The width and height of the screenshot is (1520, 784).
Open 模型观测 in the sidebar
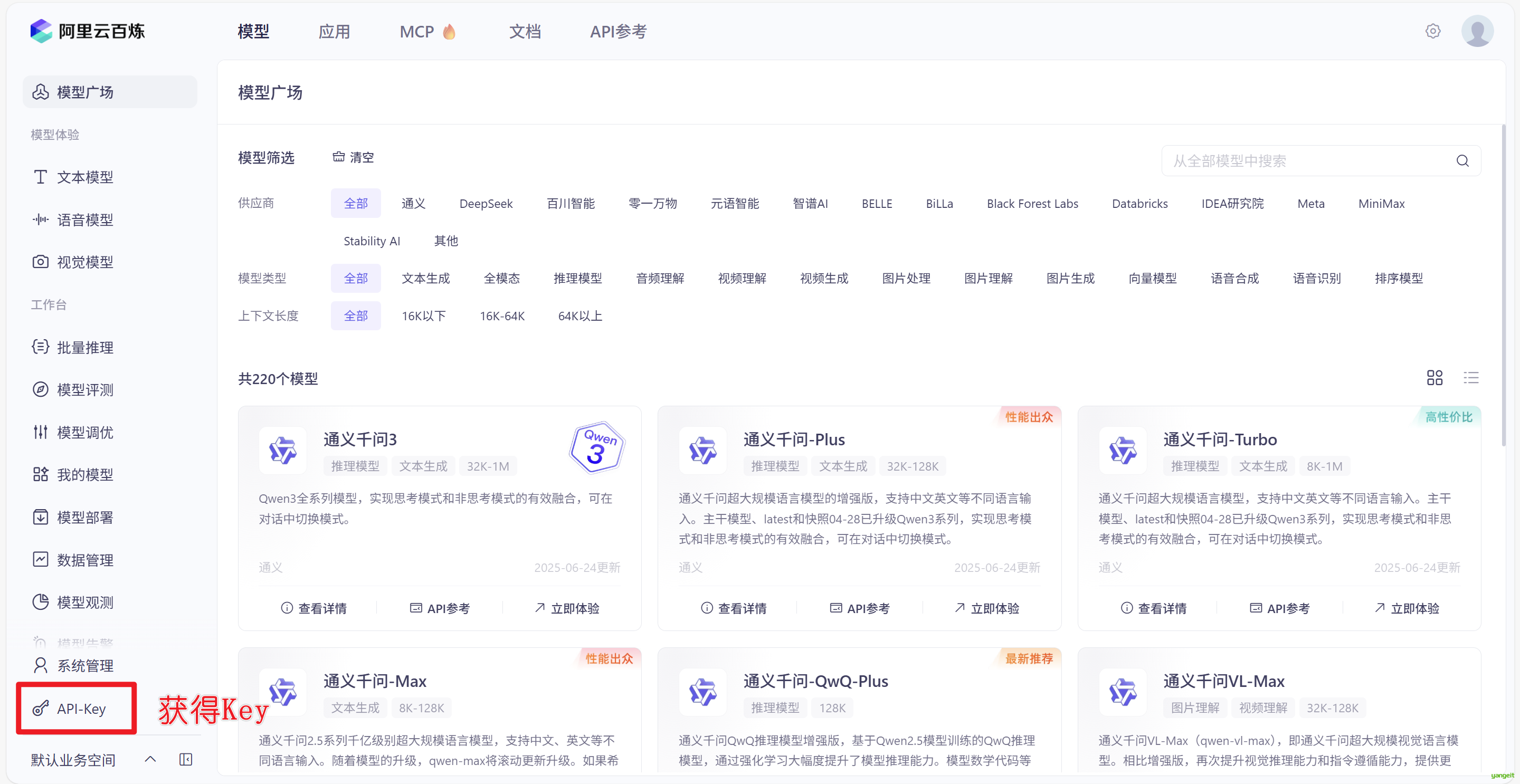click(x=110, y=603)
